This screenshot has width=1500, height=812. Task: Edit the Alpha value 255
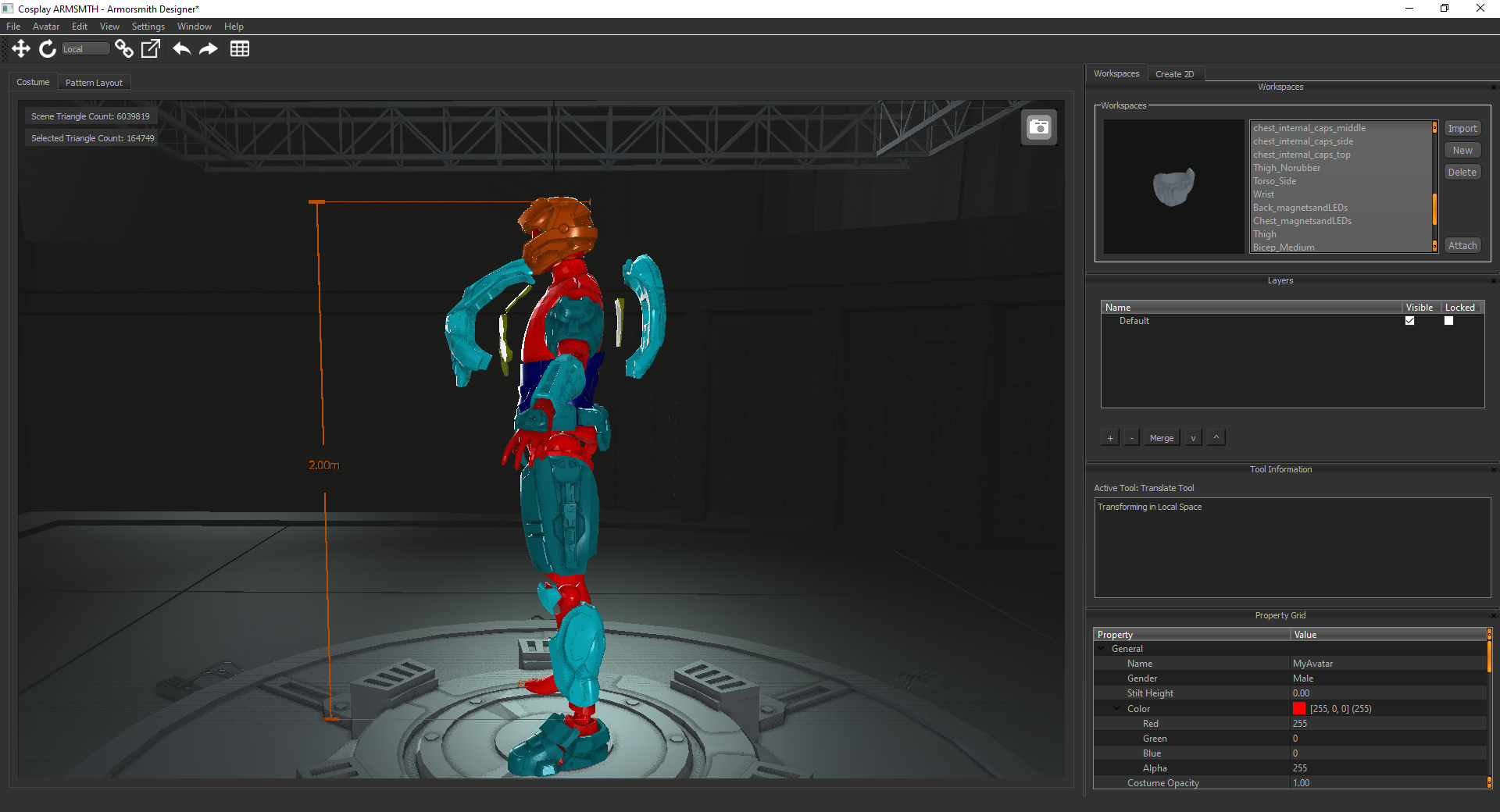pos(1387,768)
